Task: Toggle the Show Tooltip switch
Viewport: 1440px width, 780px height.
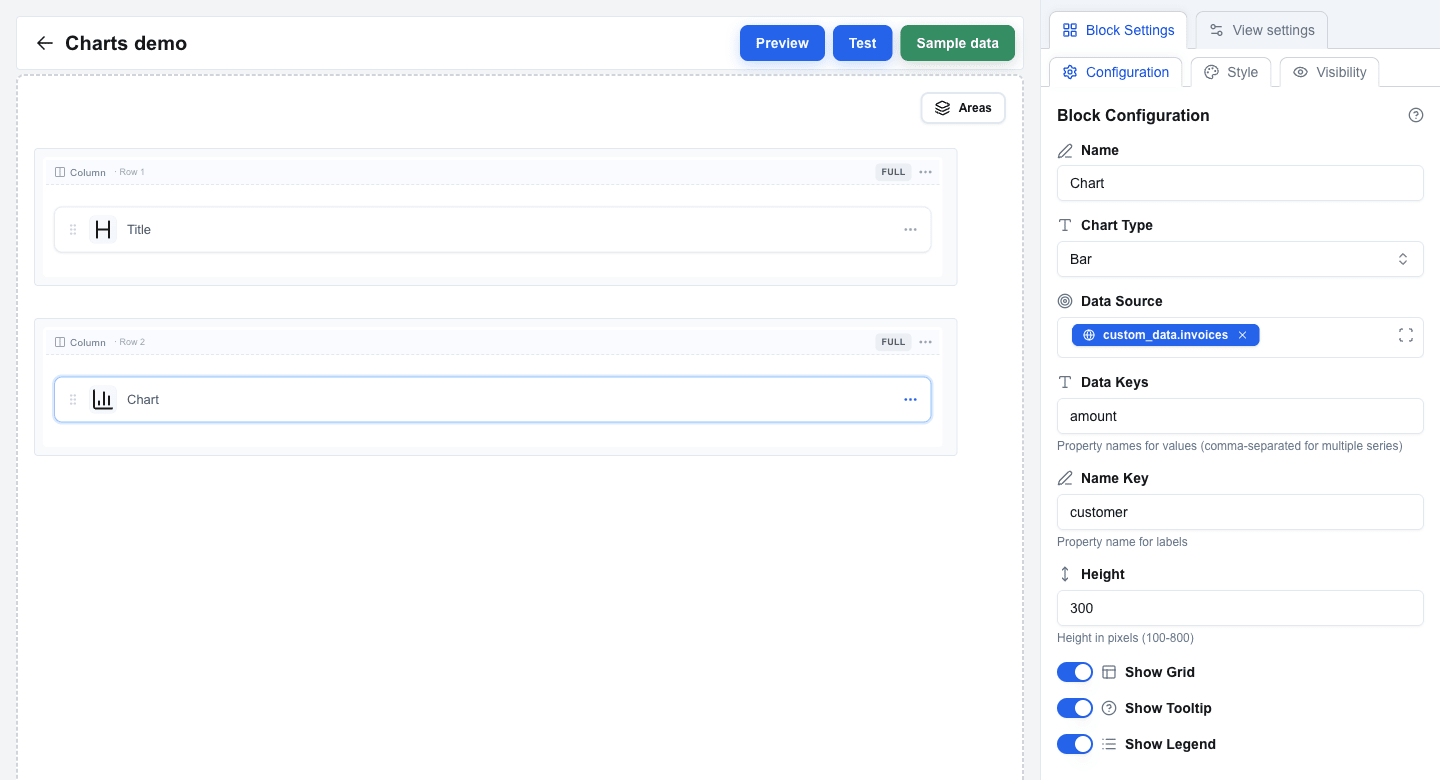Action: [x=1075, y=708]
